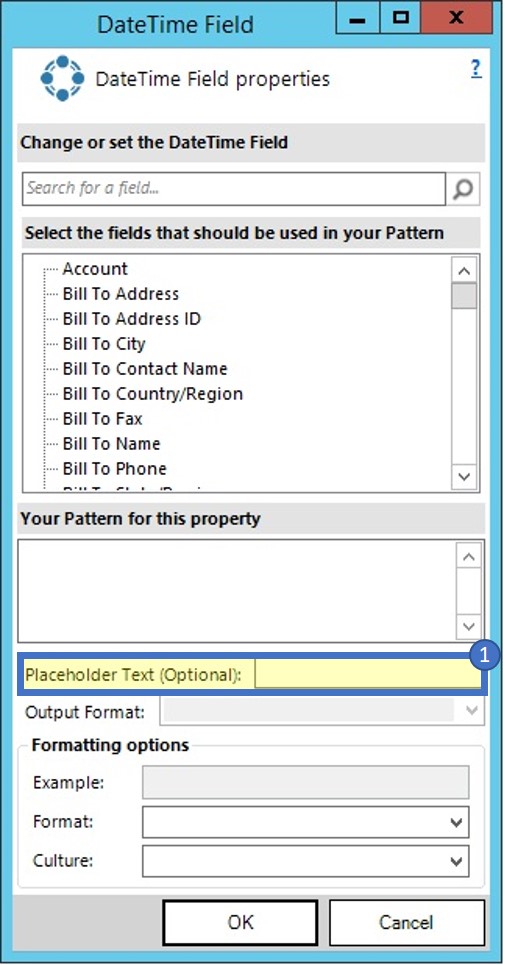Choose Bill To City from the list
The image size is (505, 965).
pyautogui.click(x=104, y=343)
